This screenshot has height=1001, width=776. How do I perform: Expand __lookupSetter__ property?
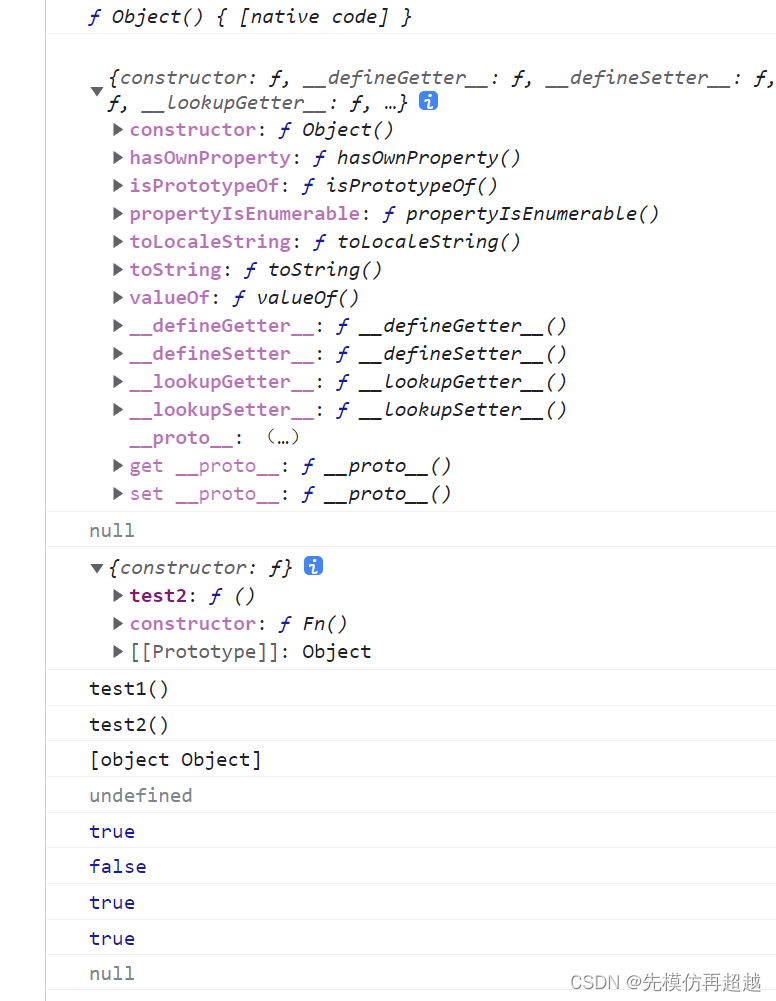(117, 410)
